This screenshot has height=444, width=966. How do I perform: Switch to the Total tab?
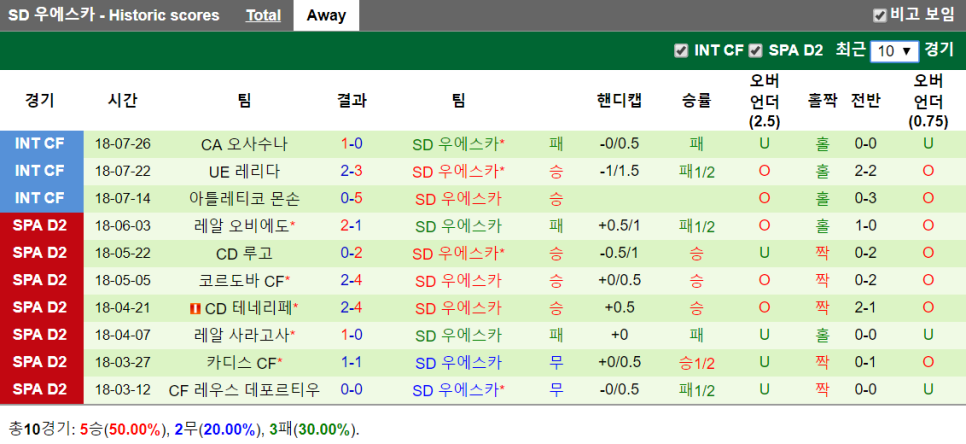[264, 15]
